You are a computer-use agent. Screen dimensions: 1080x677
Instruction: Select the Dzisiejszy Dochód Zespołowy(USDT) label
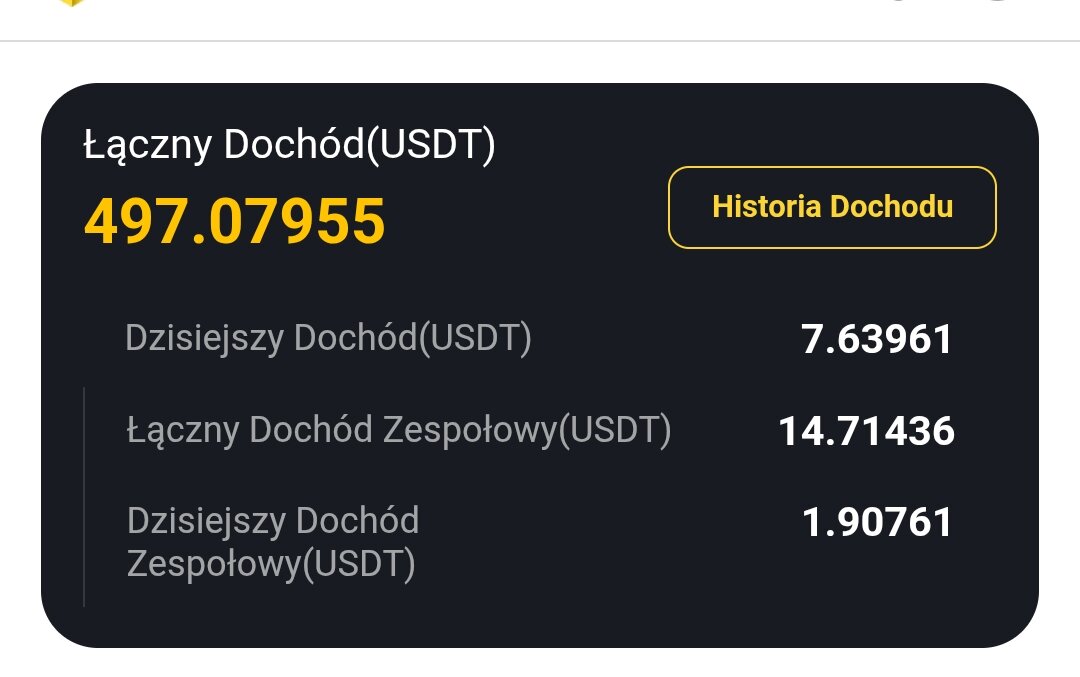tap(273, 543)
